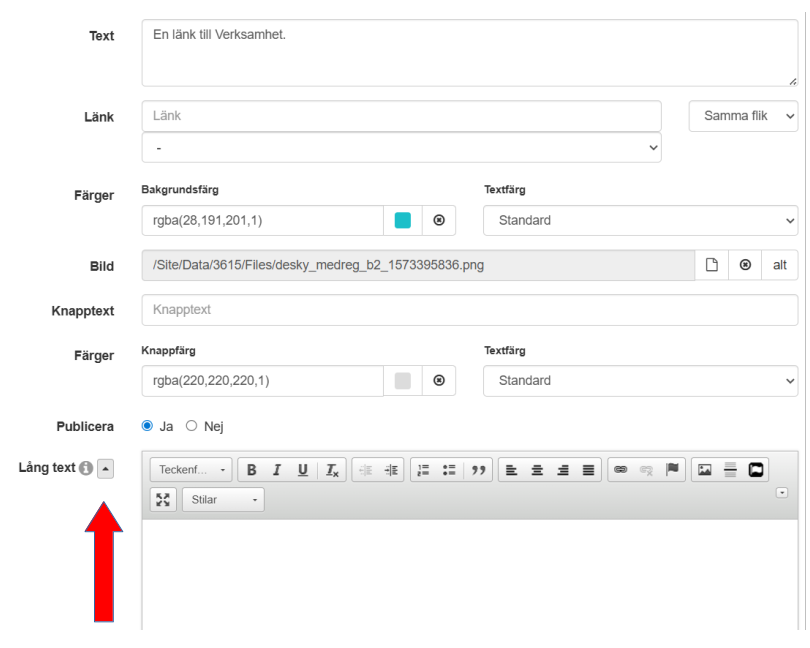This screenshot has height=648, width=810.
Task: Open the teal Bakgrundsfärg color swatch
Action: pyautogui.click(x=403, y=220)
